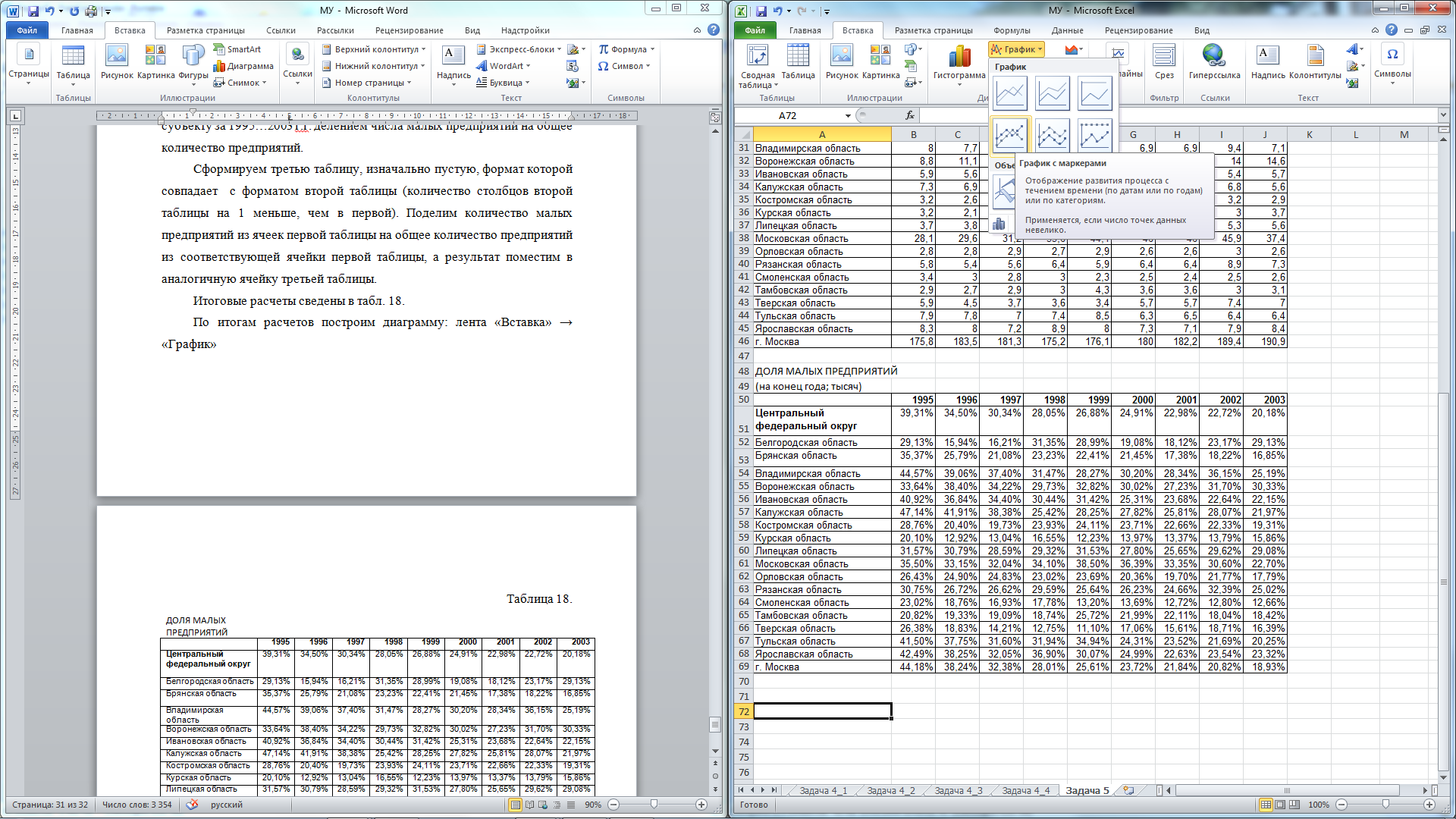Insert Формула equation in Word

coord(626,49)
